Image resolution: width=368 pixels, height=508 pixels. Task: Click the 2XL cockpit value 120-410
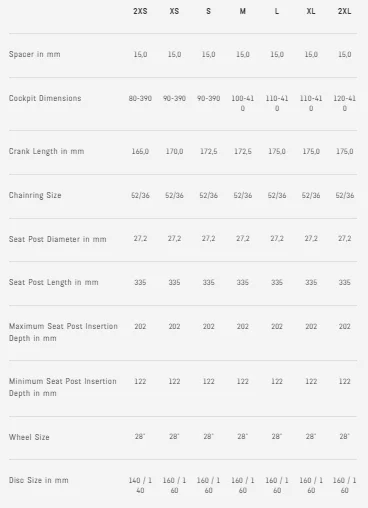click(x=345, y=103)
